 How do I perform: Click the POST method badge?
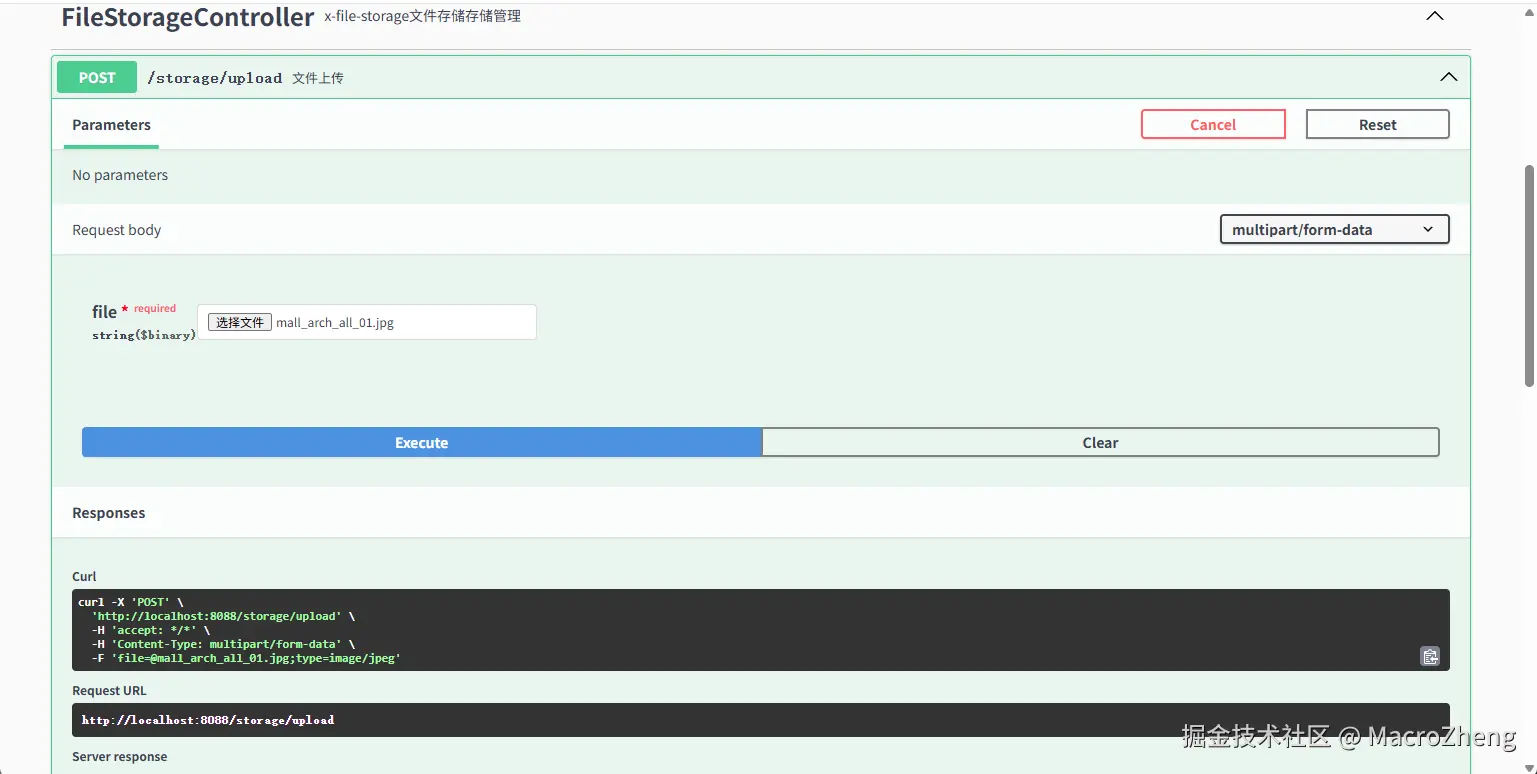coord(97,77)
